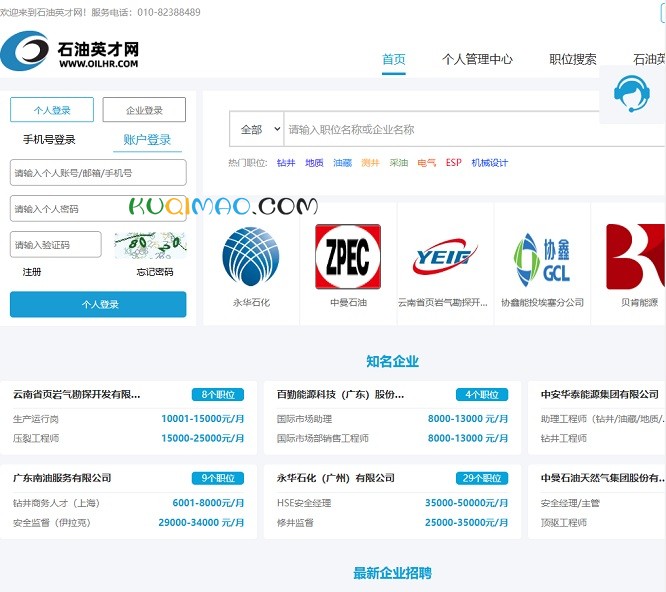Open 国际市场助理 job listing
666x592 pixels.
coord(304,419)
